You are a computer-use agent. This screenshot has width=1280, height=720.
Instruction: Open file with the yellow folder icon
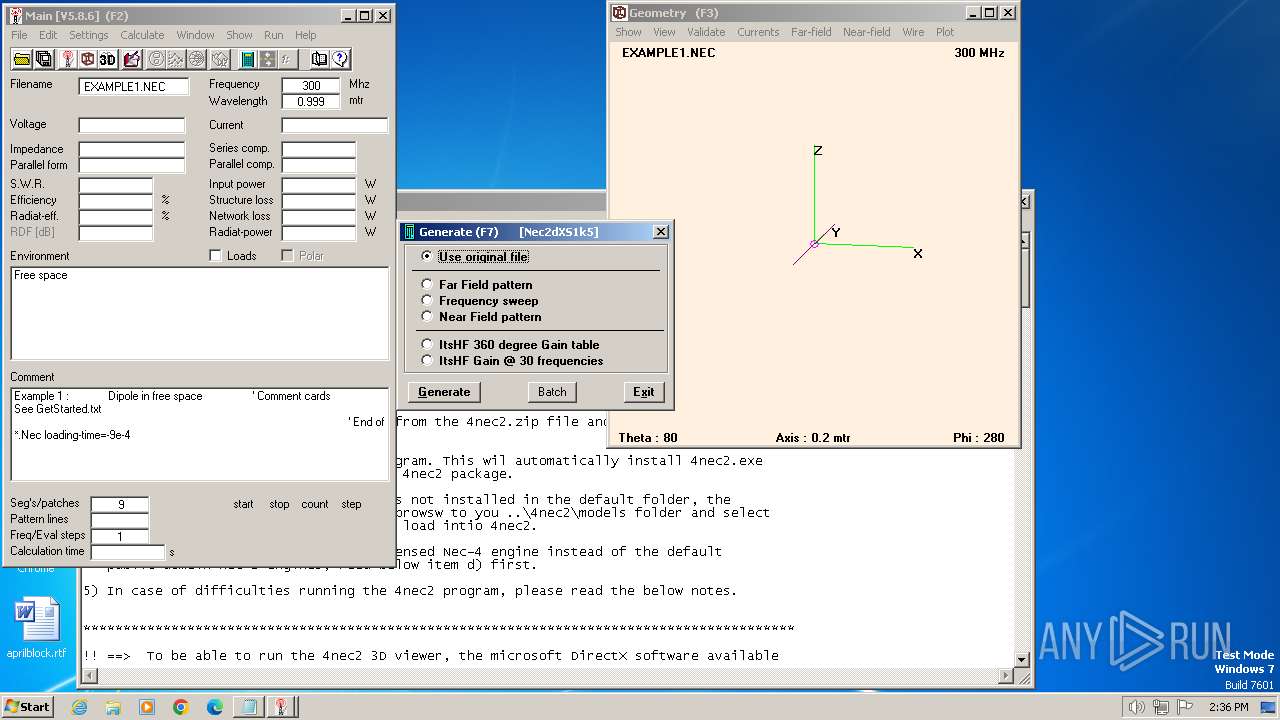point(22,59)
